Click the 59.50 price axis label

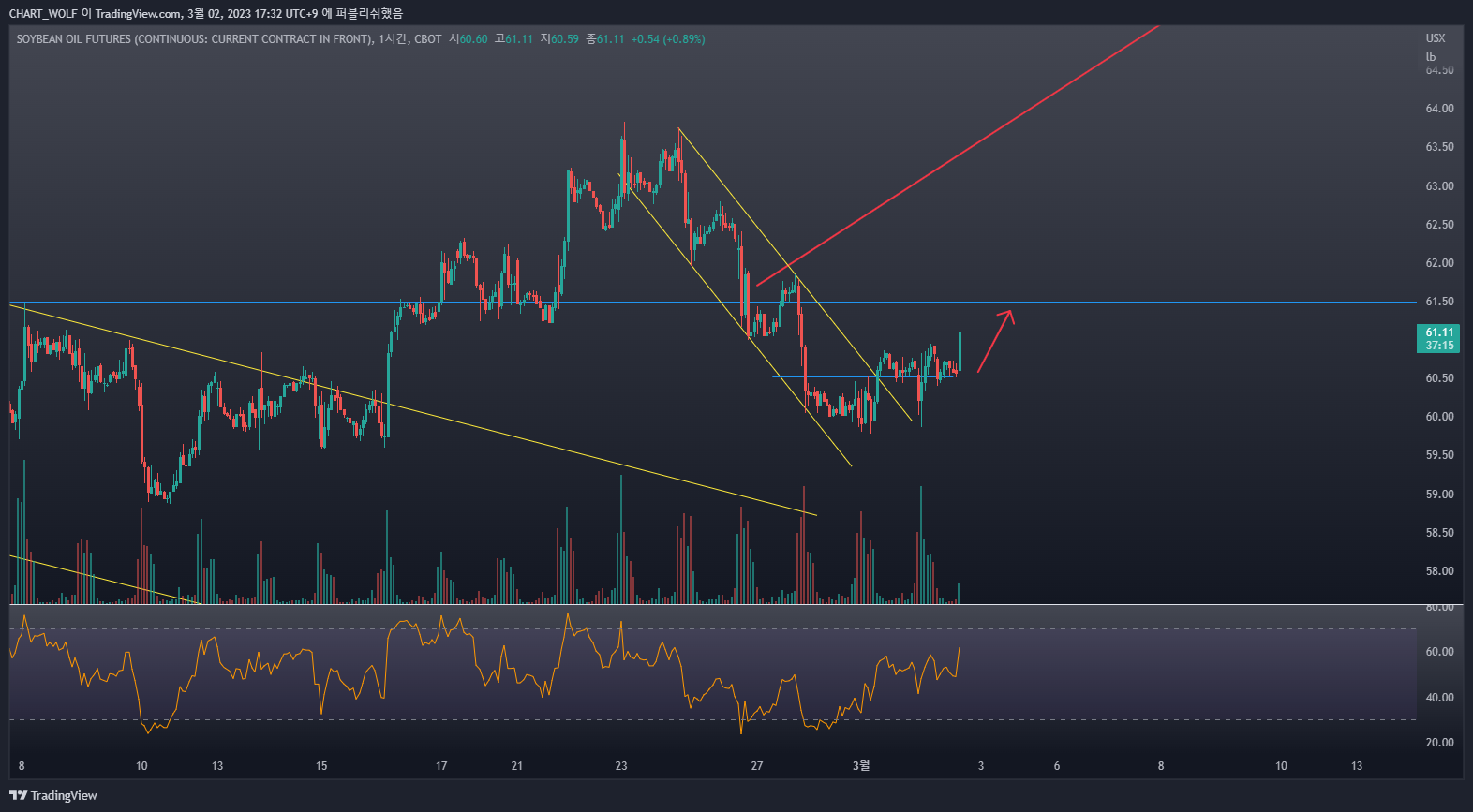click(x=1439, y=455)
